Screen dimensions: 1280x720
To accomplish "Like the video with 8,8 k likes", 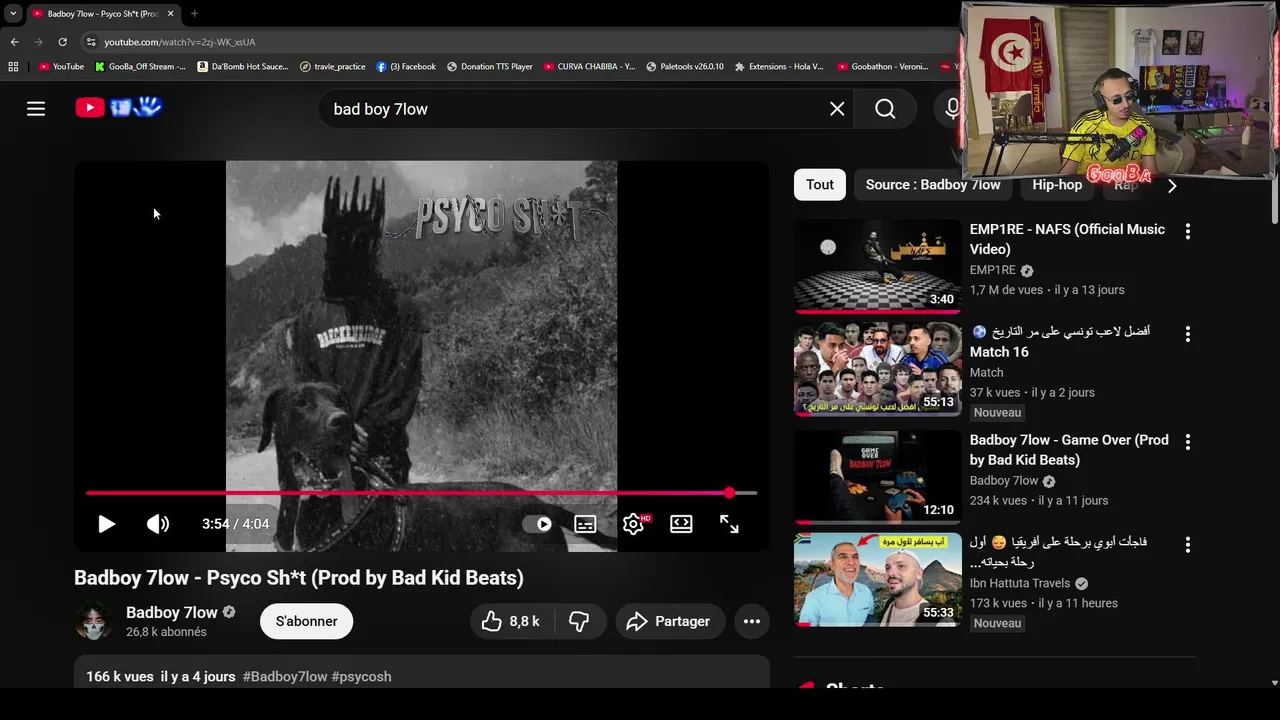I will click(x=509, y=621).
